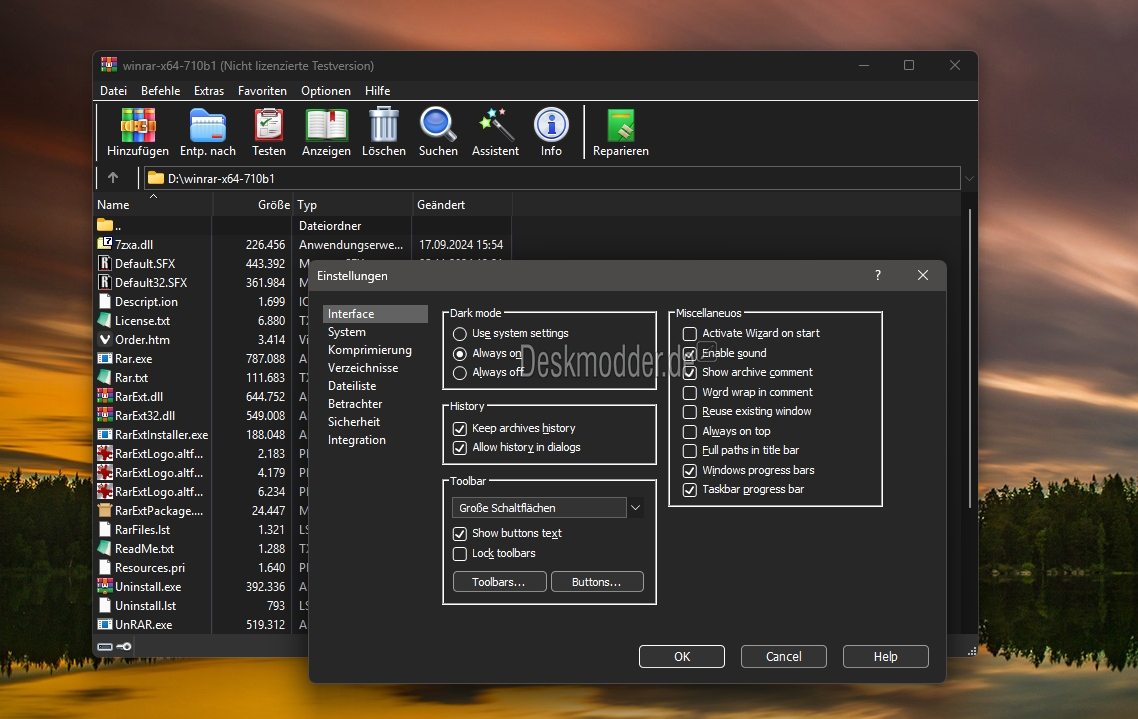Enable Activate Wizard on start
This screenshot has height=719, width=1138.
click(x=689, y=334)
